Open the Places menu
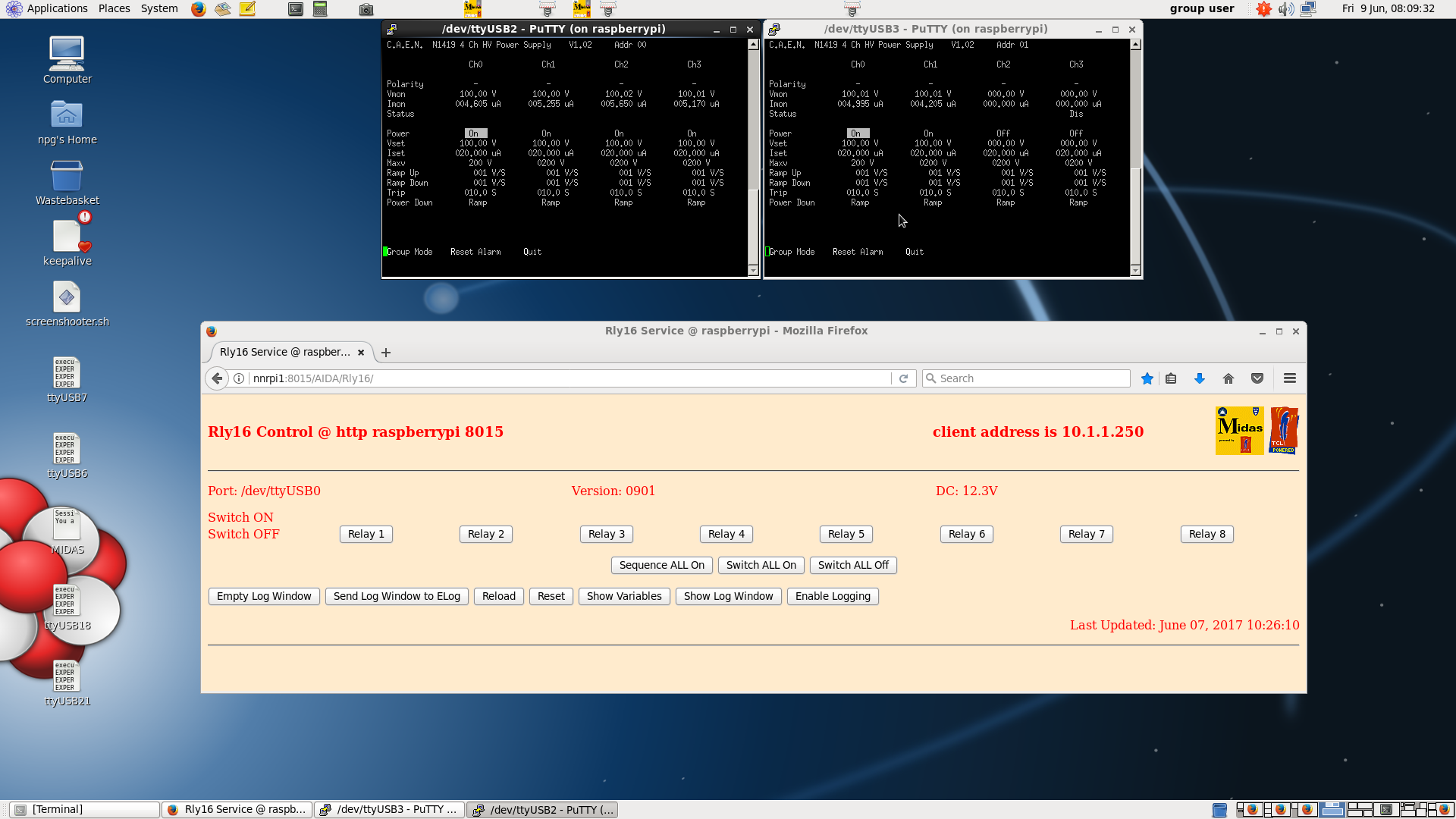1456x819 pixels. pos(115,8)
